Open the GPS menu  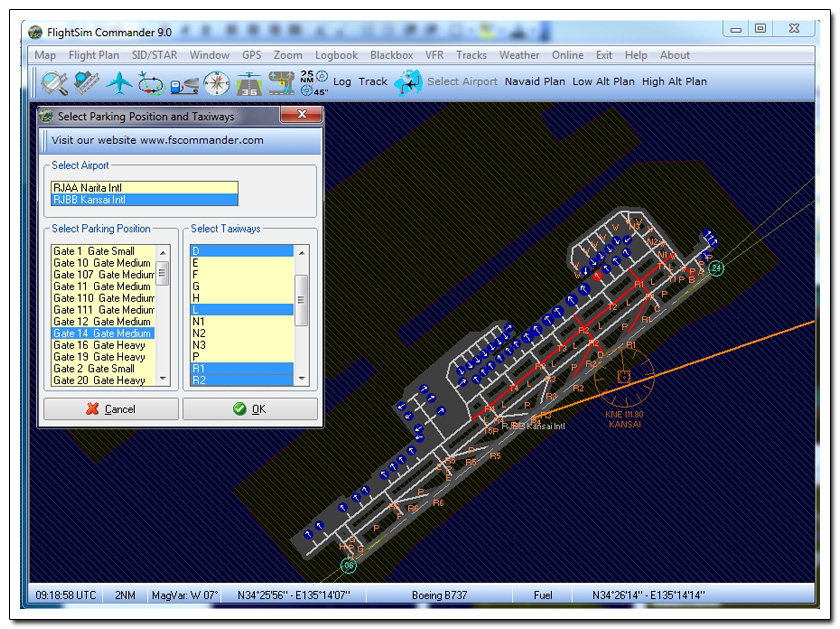(x=251, y=55)
